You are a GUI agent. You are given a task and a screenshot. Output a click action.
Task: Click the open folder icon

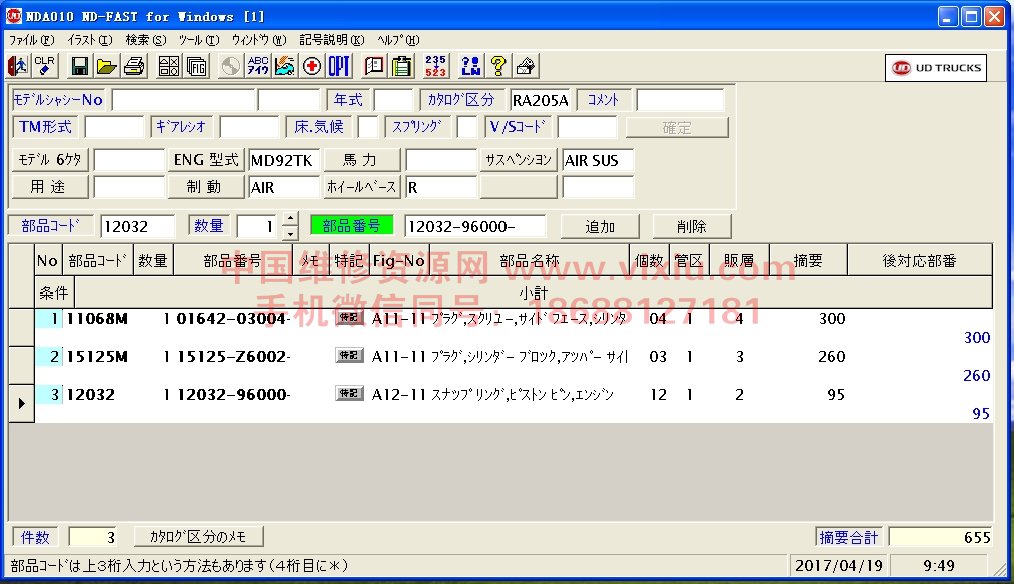106,66
